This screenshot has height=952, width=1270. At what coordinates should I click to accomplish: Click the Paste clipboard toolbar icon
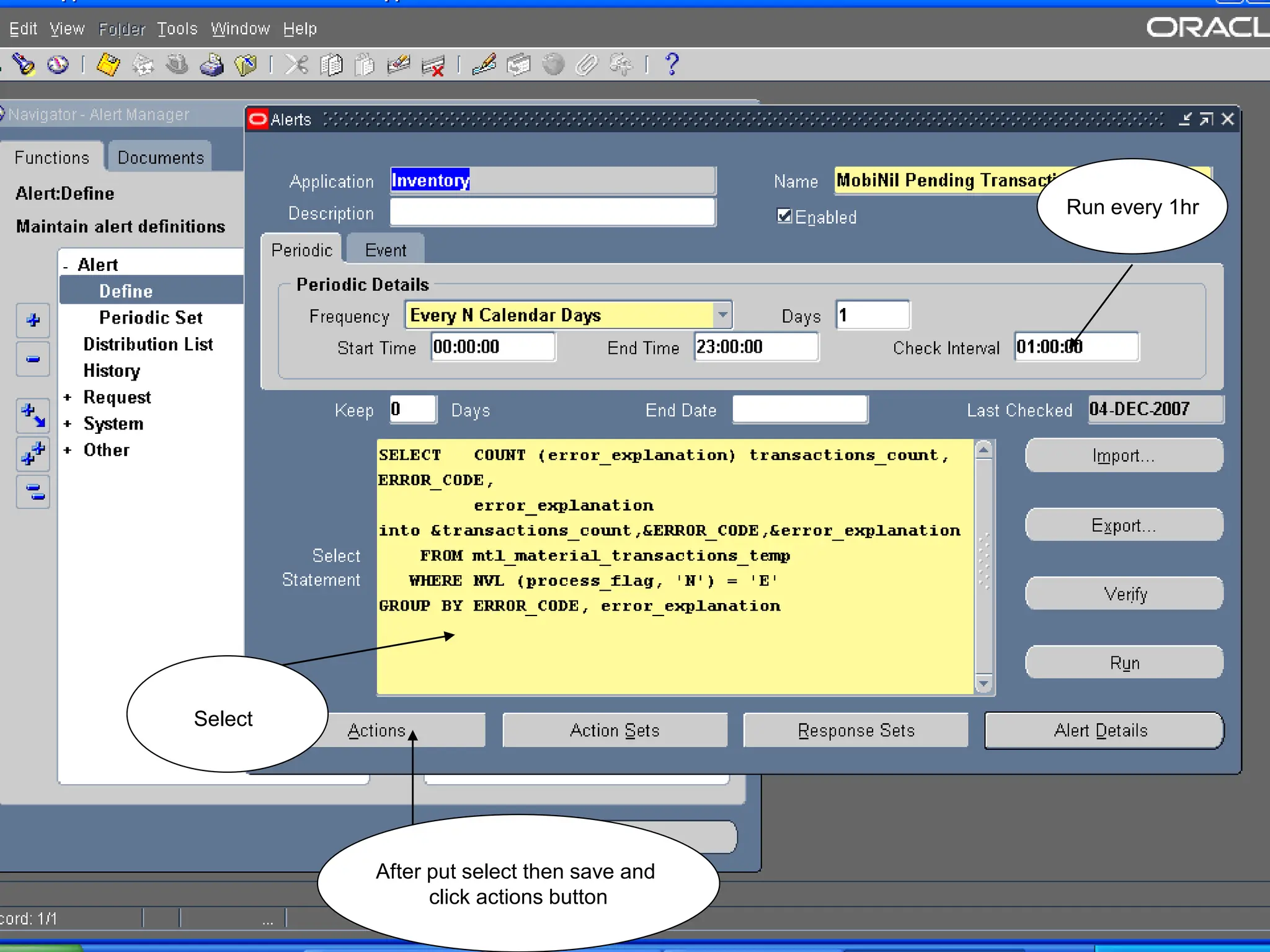[x=365, y=64]
